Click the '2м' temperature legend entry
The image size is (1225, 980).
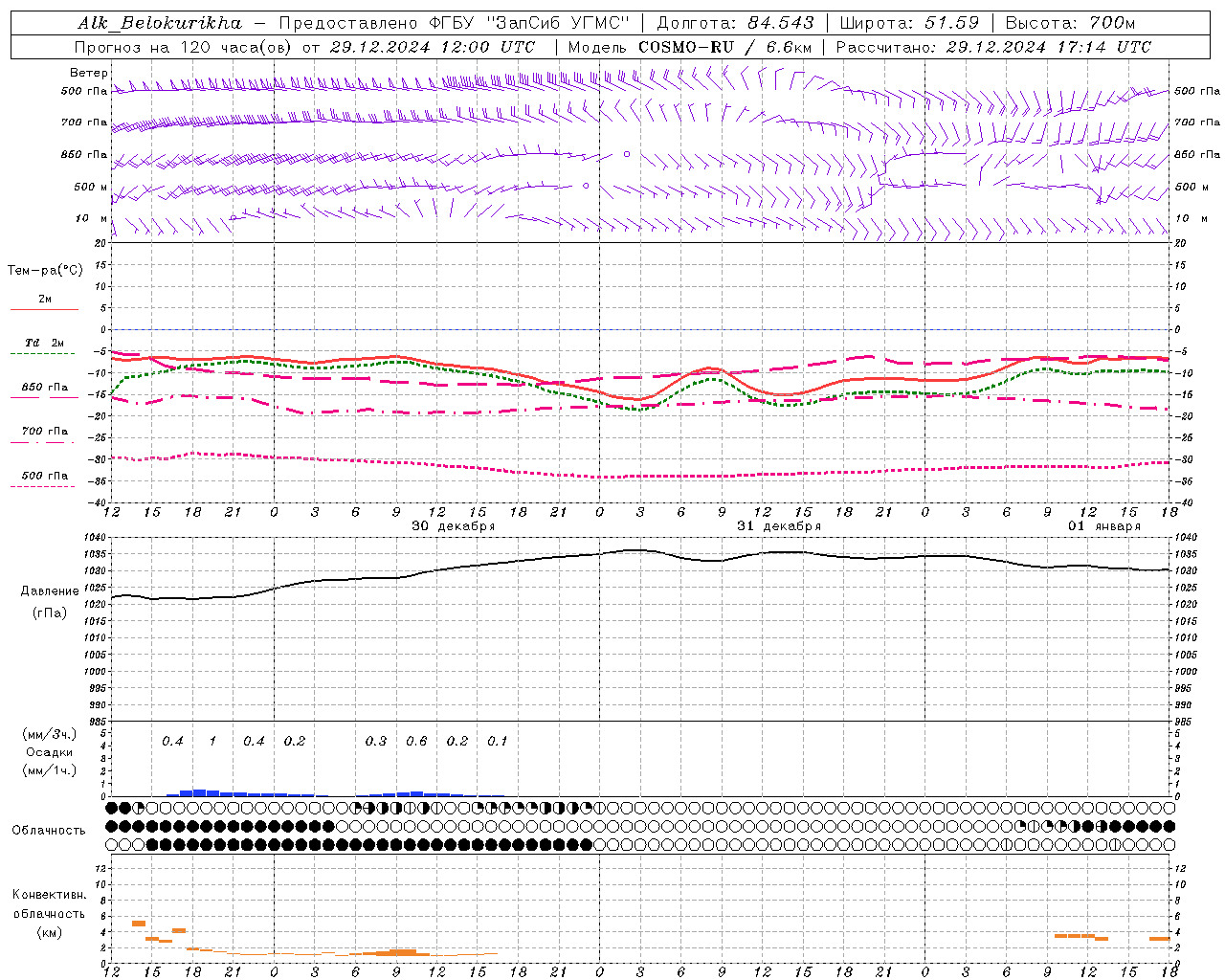pos(45,300)
